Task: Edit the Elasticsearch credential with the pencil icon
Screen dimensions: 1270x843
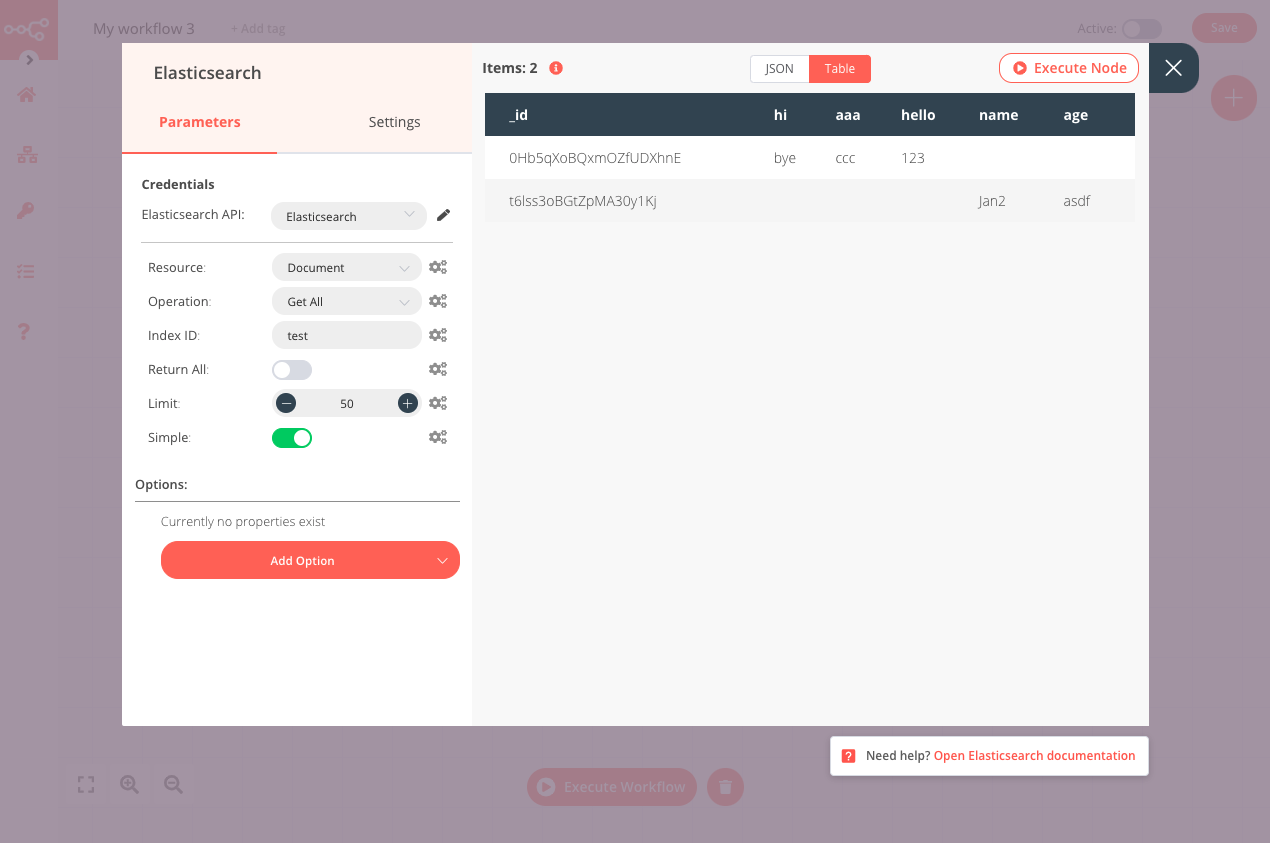Action: coord(443,215)
